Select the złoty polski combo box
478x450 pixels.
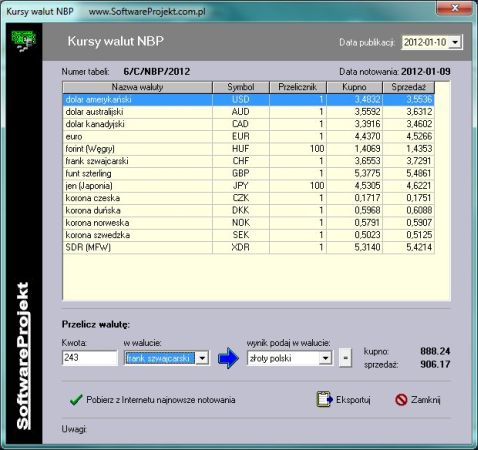point(290,358)
